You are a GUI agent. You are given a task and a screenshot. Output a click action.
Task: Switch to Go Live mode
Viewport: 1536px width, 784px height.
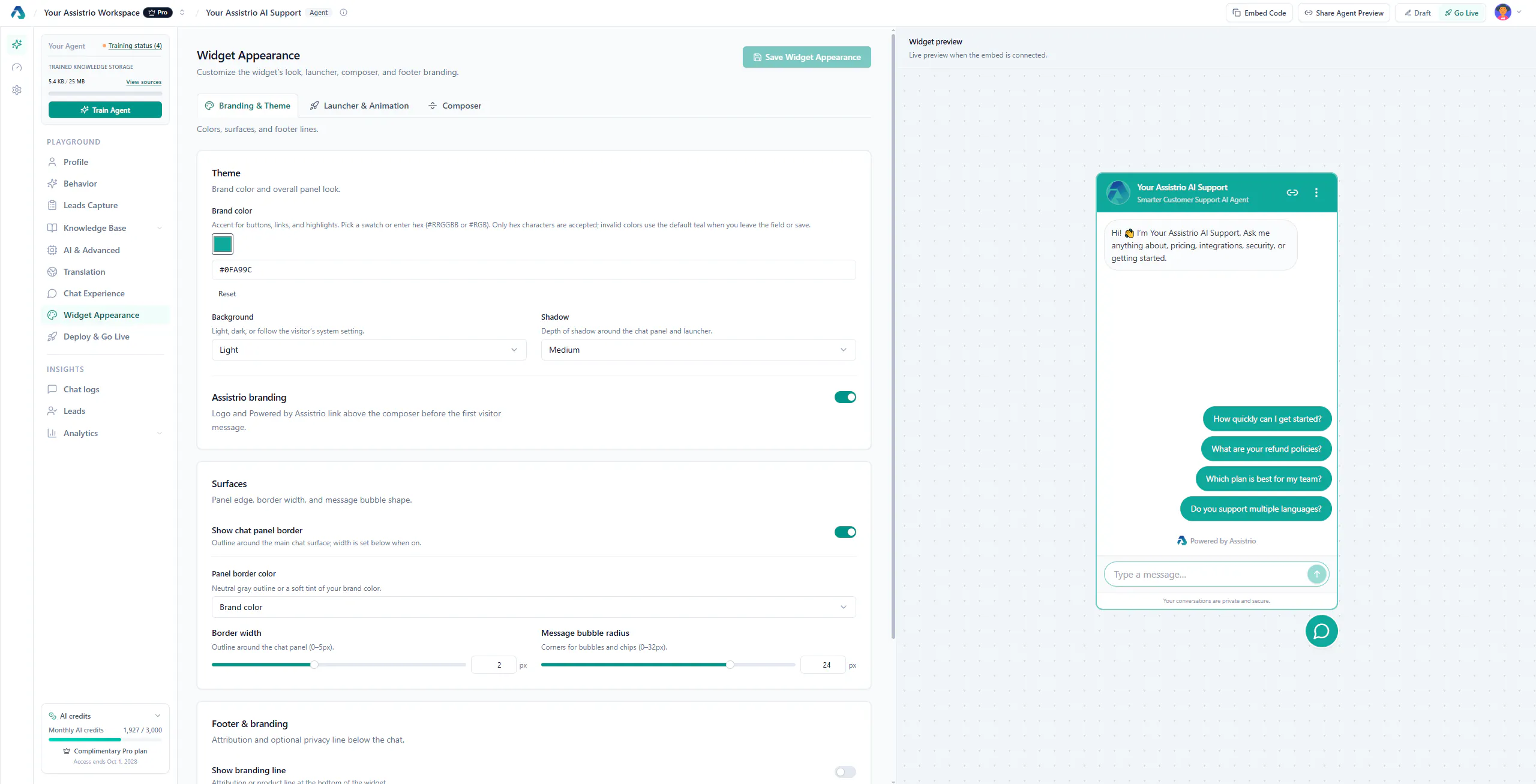point(1462,13)
